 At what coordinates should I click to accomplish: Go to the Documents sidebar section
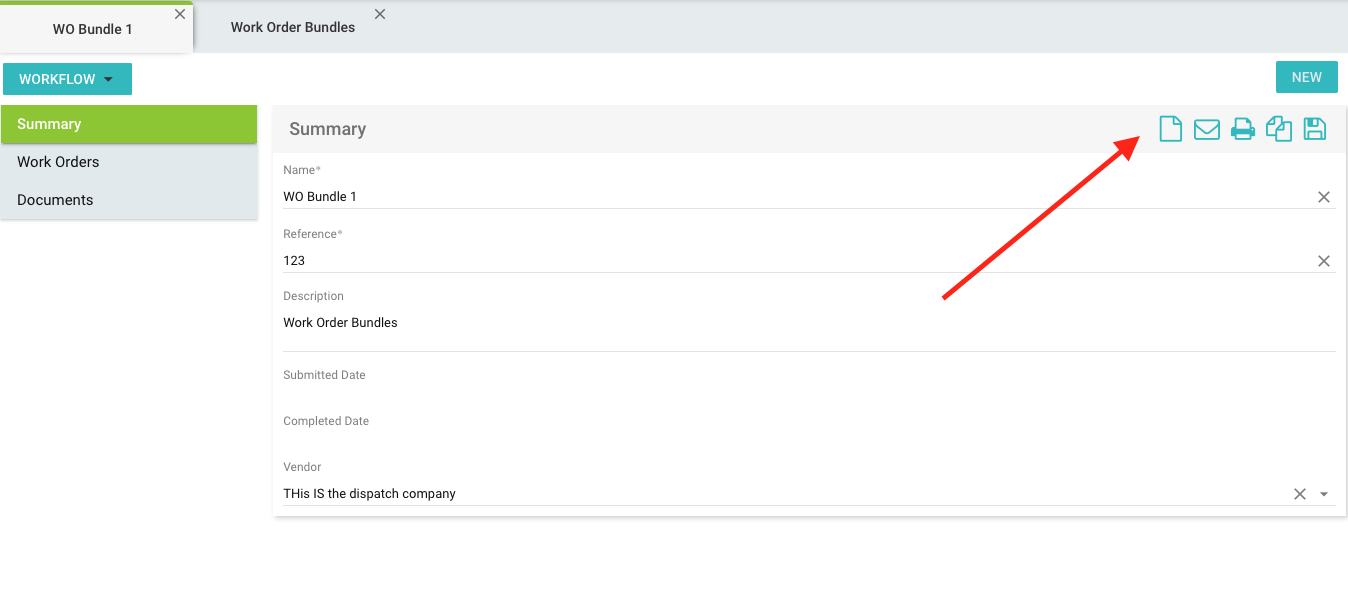tap(55, 200)
